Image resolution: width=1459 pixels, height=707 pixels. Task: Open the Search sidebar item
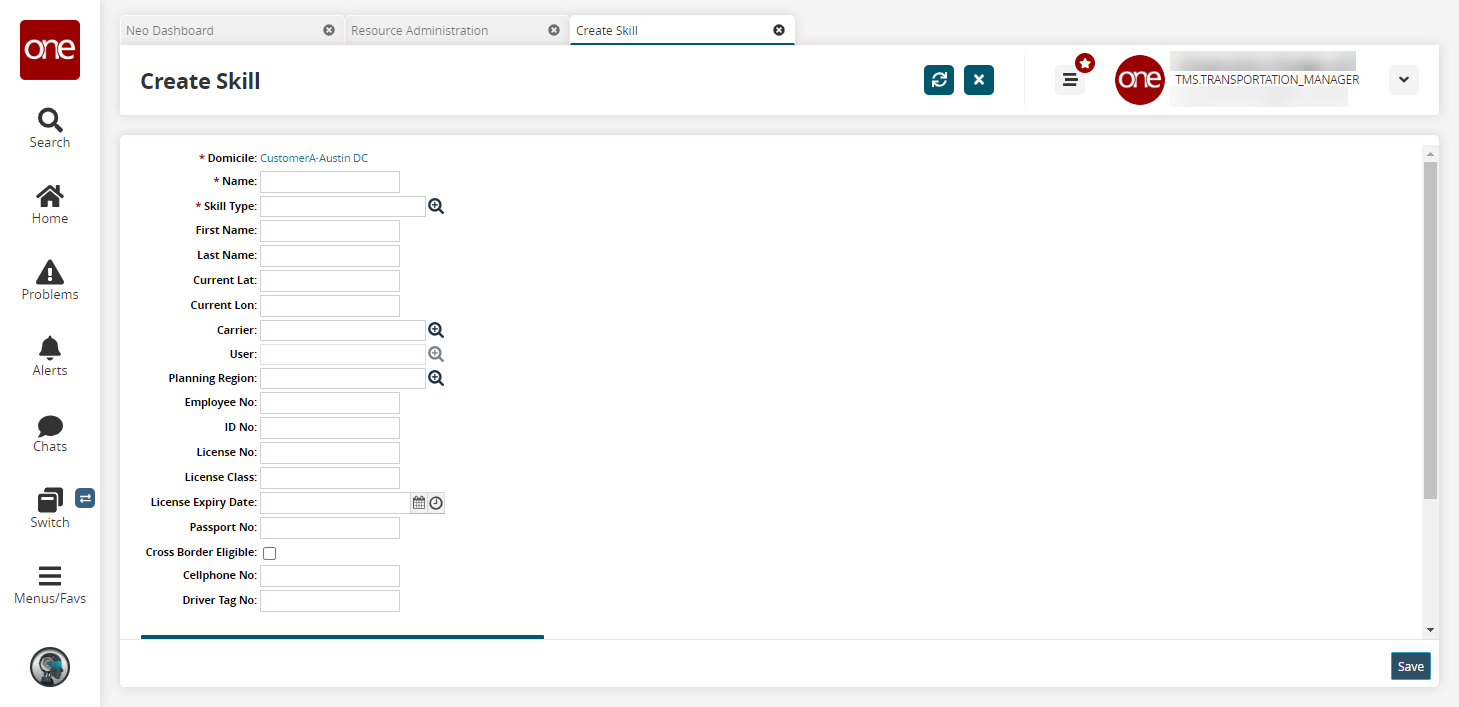(50, 129)
